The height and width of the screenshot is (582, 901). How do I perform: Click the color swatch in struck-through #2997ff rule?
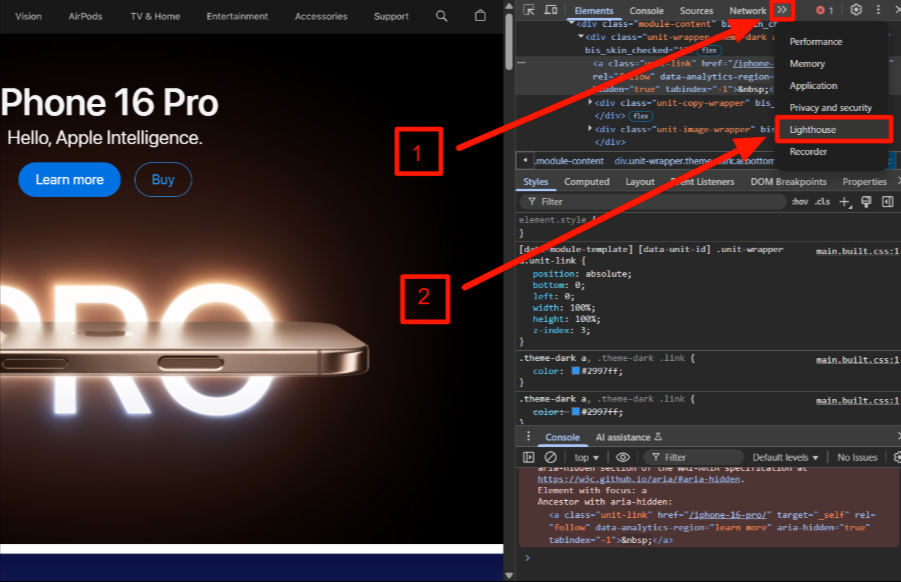[x=575, y=412]
